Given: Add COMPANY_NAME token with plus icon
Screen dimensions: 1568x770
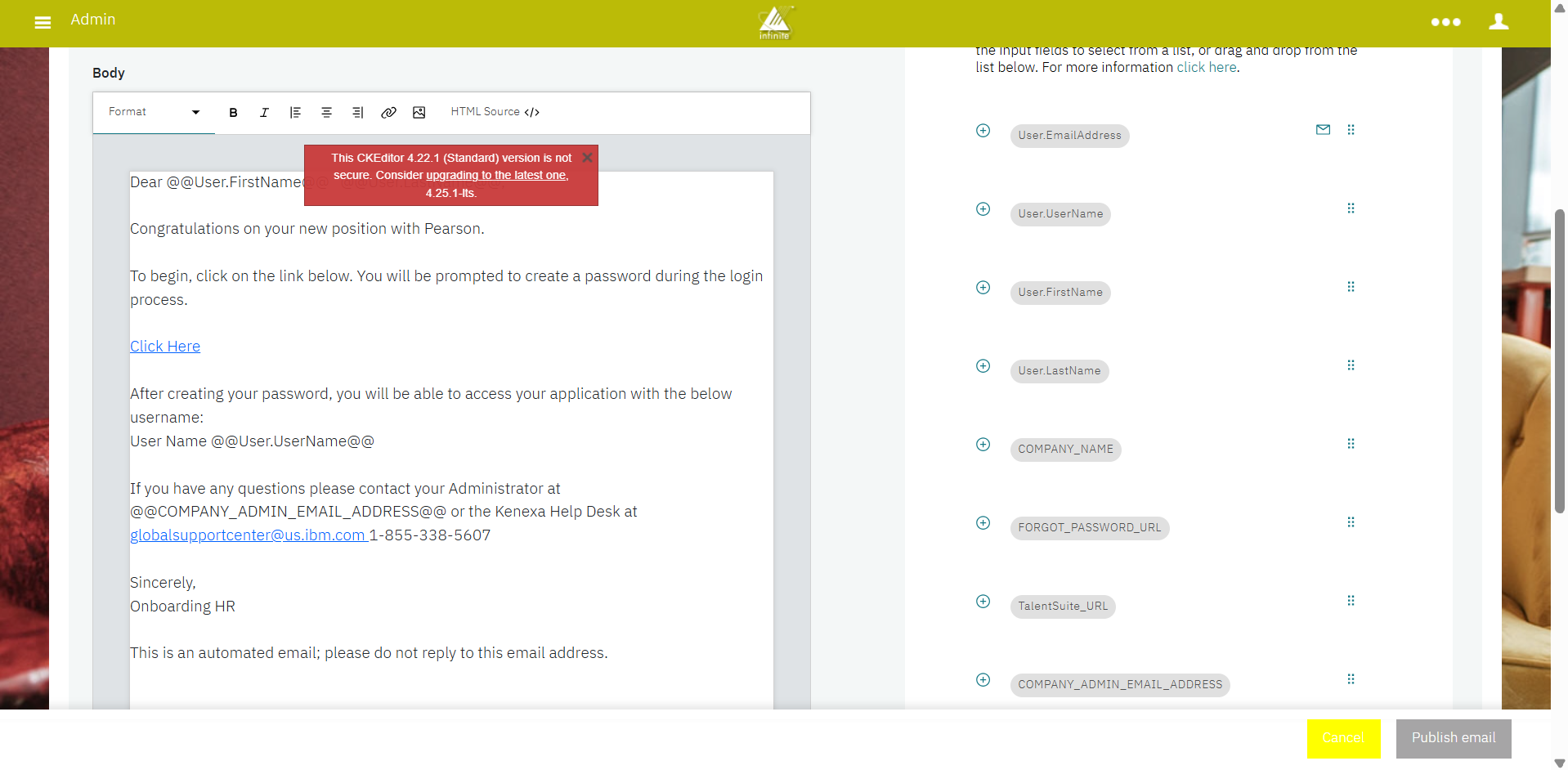Looking at the screenshot, I should click(x=983, y=445).
